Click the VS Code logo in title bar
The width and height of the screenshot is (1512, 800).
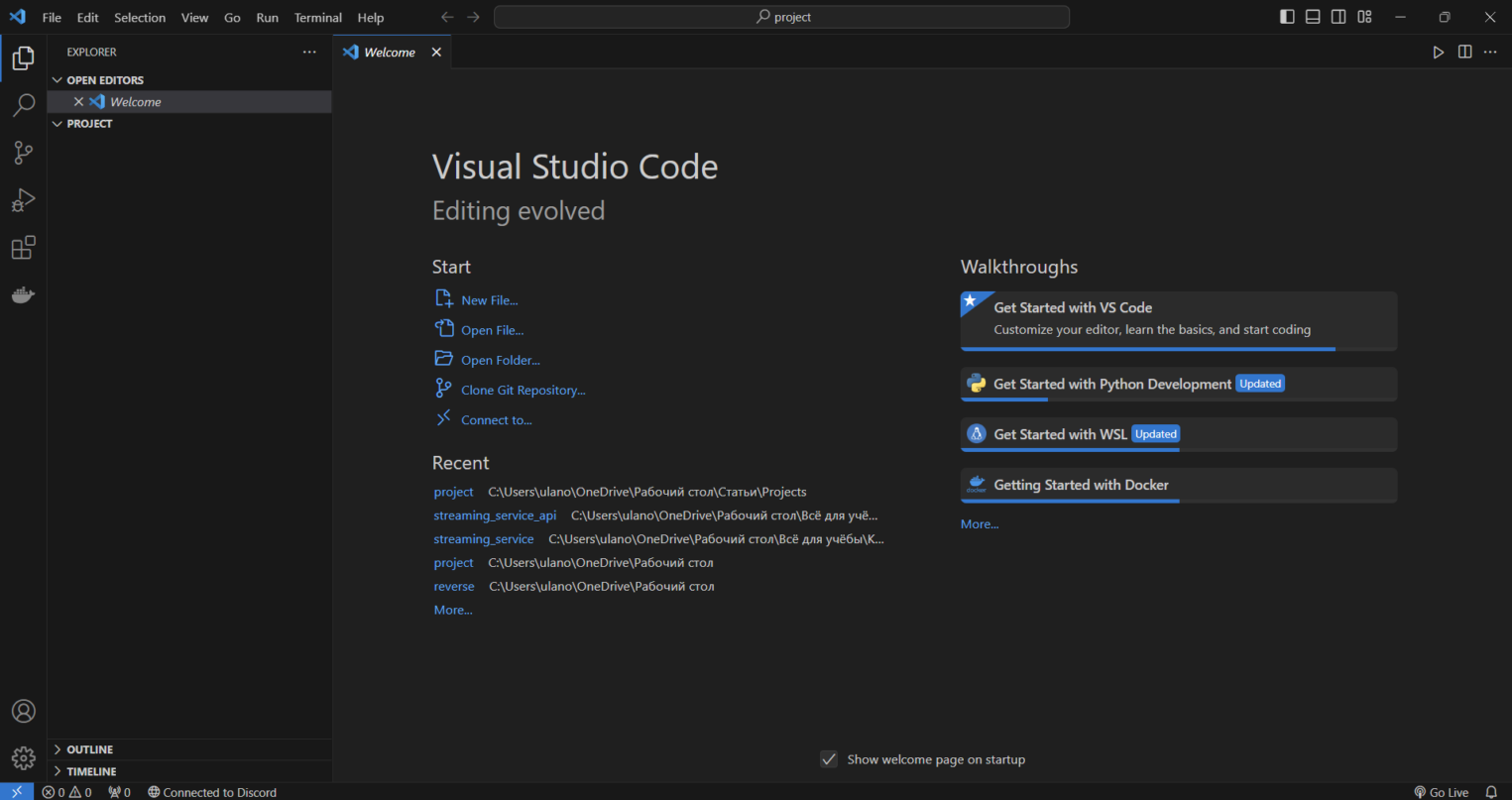click(17, 17)
